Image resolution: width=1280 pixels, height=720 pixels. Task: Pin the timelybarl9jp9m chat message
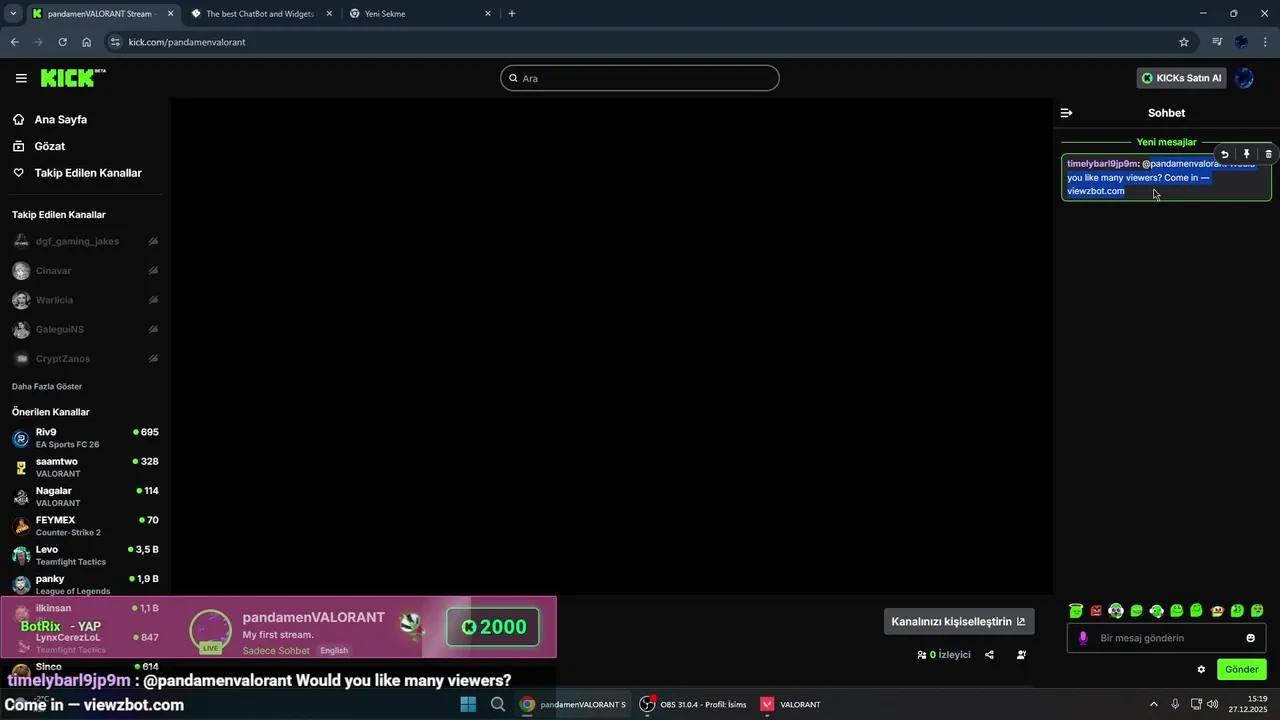coord(1246,154)
